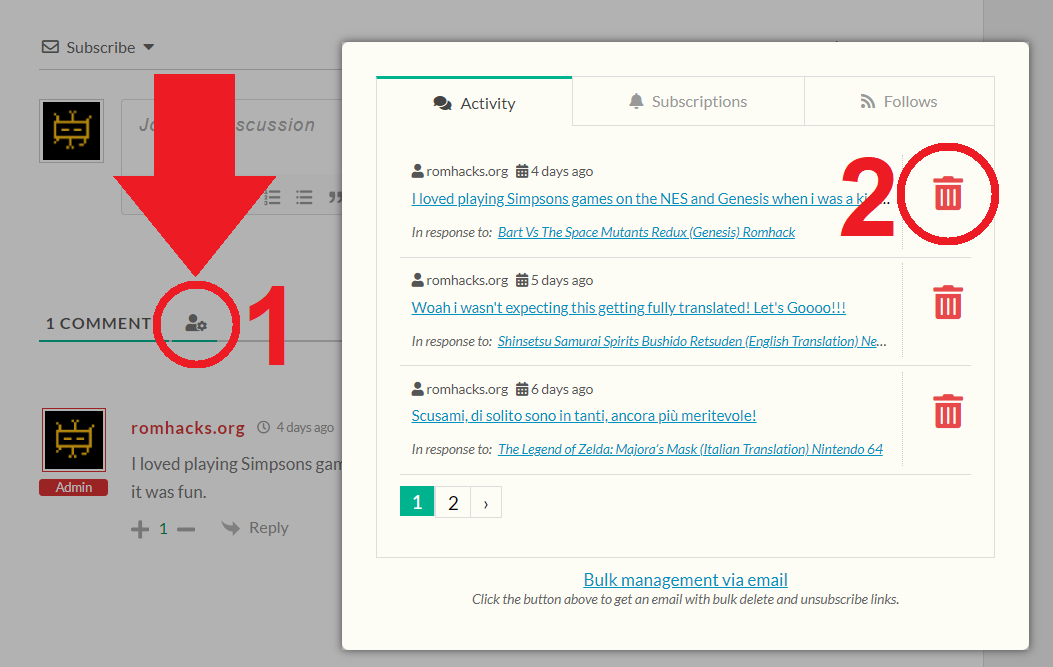The width and height of the screenshot is (1053, 667).
Task: Switch to the Subscriptions tab
Action: point(688,102)
